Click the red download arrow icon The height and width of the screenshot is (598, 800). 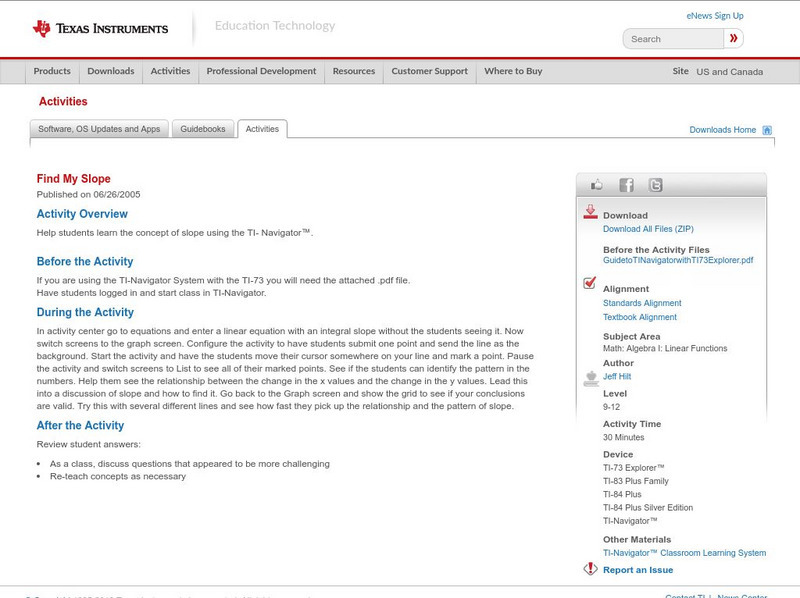(590, 213)
